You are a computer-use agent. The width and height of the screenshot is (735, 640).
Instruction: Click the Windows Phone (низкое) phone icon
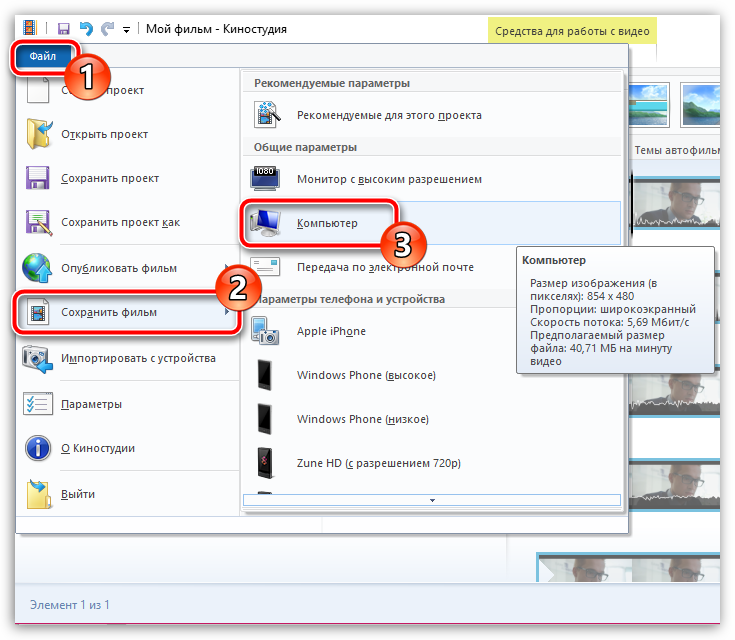[265, 419]
